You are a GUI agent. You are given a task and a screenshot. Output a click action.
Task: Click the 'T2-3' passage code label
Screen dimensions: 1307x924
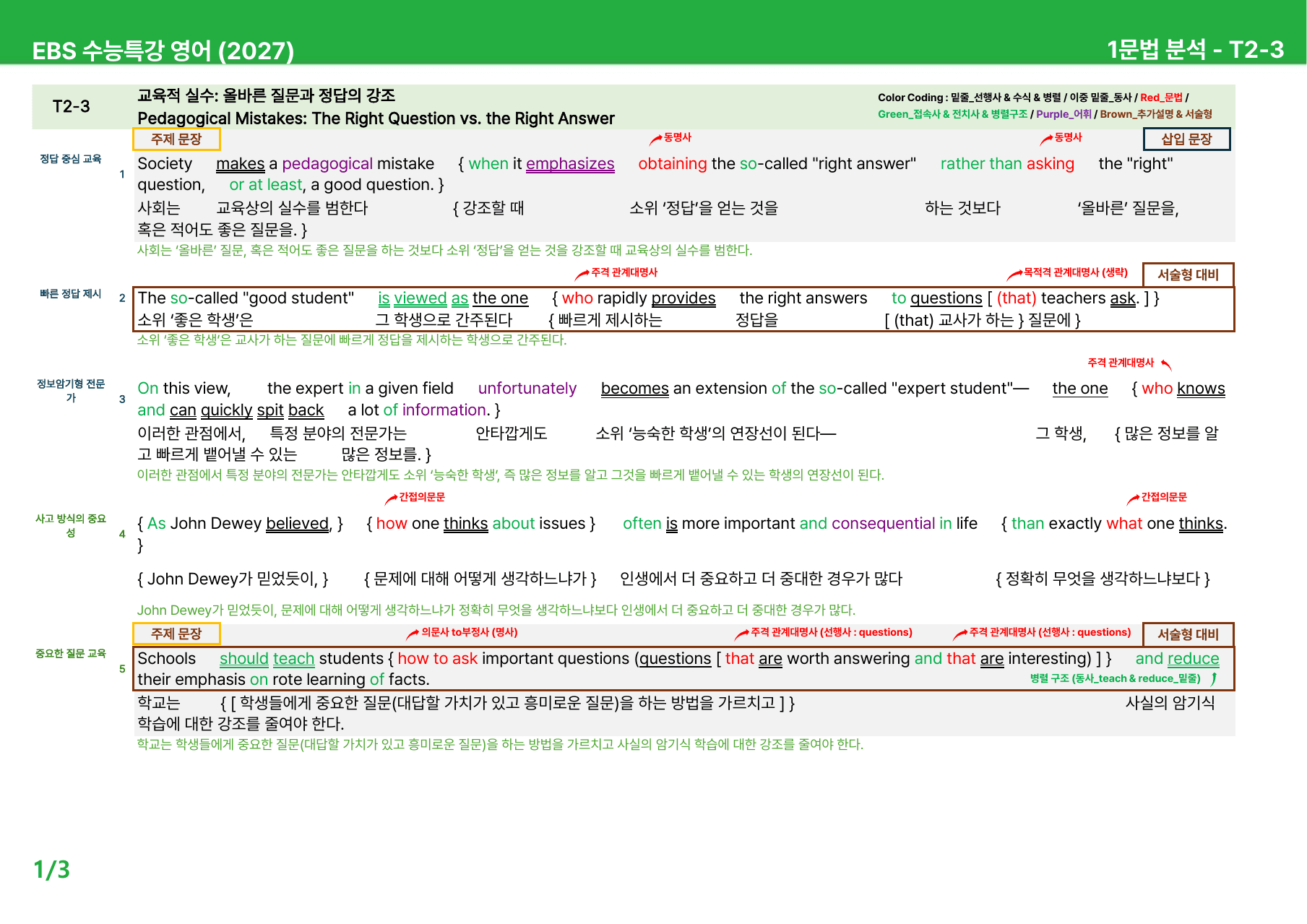click(72, 107)
